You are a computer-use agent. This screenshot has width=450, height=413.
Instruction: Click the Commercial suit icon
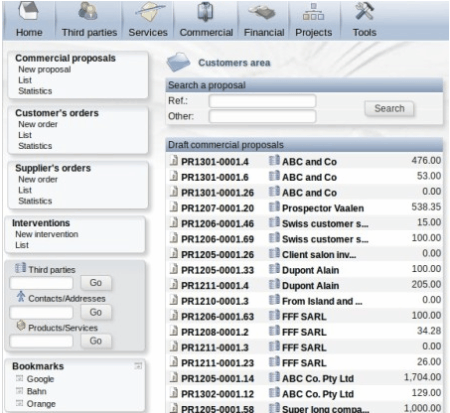pos(205,11)
